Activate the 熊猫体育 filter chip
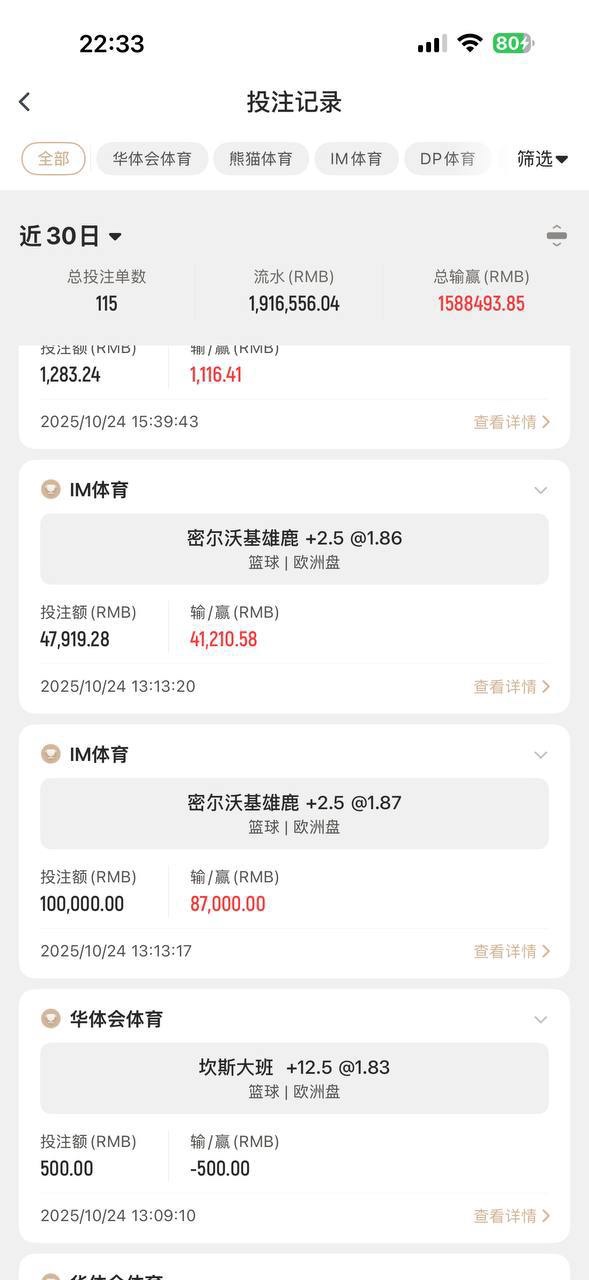 point(261,159)
